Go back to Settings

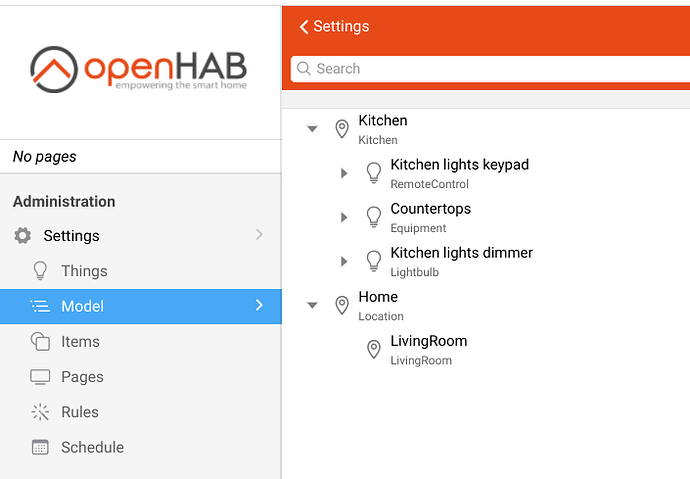click(x=335, y=27)
